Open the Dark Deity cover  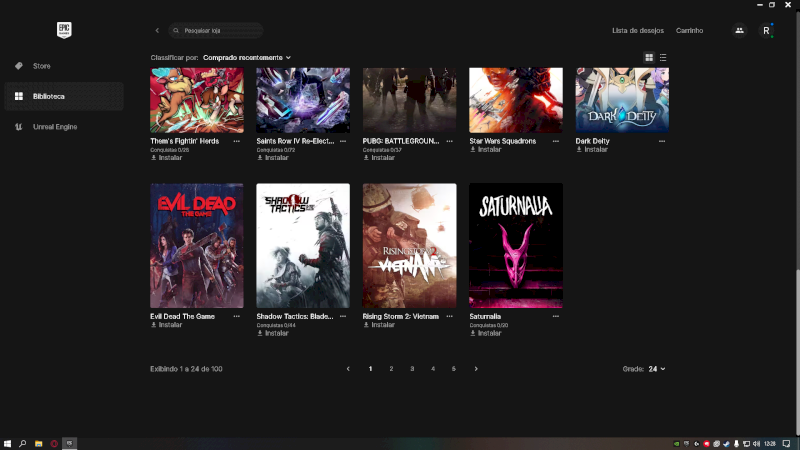pyautogui.click(x=622, y=100)
